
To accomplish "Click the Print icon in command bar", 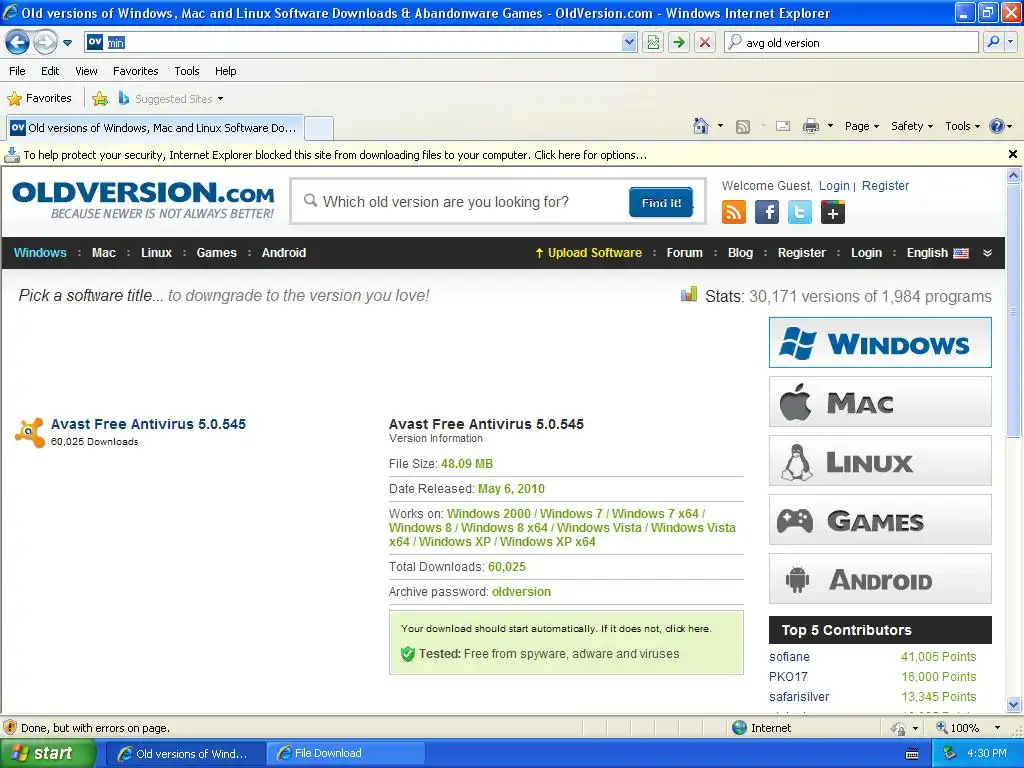I will pyautogui.click(x=810, y=126).
